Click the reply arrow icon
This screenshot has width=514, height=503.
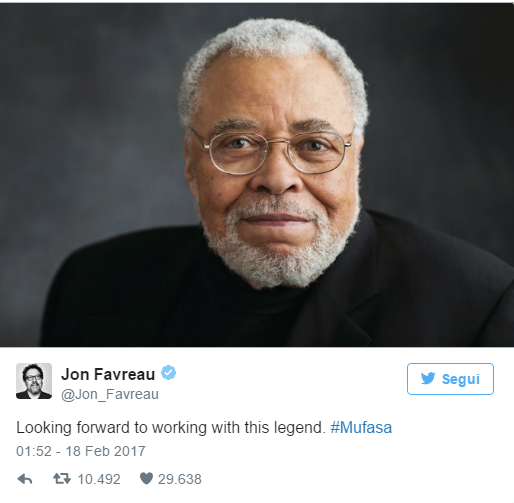click(x=25, y=479)
